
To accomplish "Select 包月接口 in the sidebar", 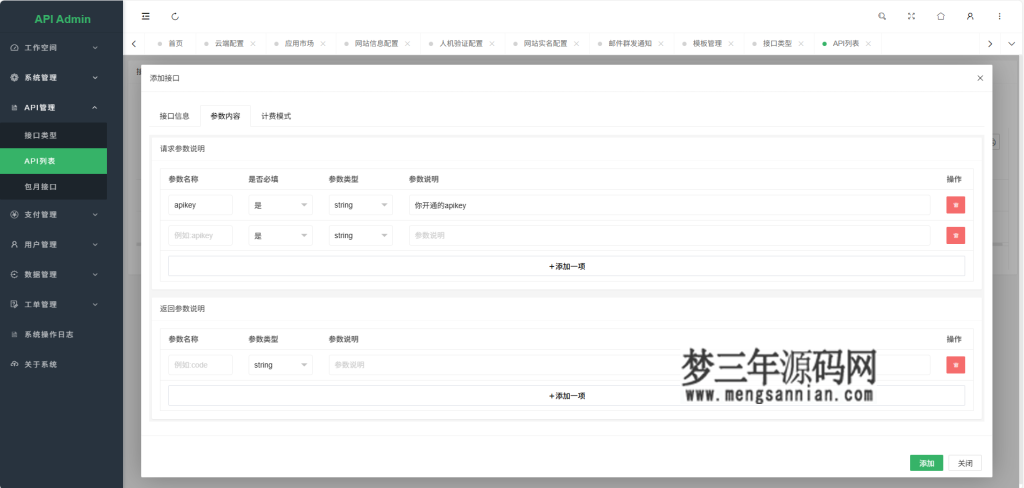I will (54, 186).
